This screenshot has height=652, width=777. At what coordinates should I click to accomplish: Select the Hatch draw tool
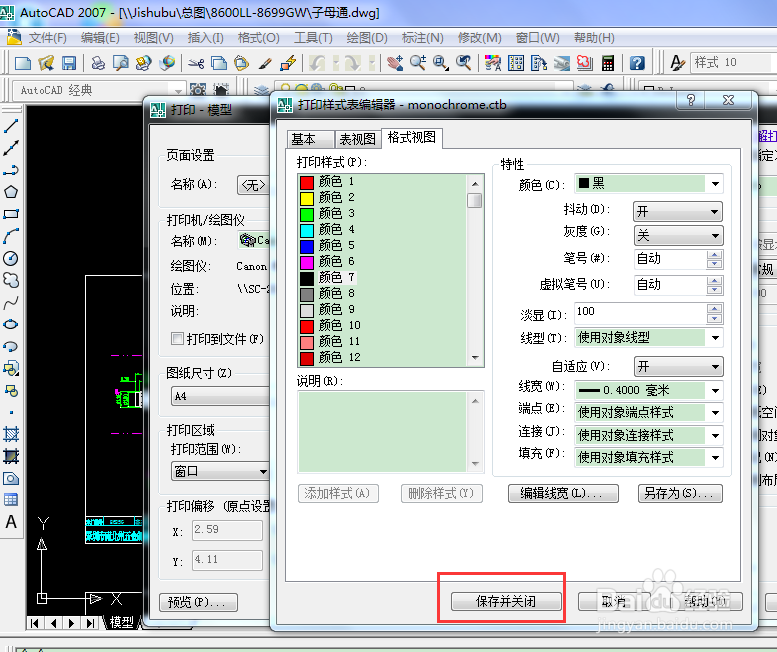click(11, 434)
